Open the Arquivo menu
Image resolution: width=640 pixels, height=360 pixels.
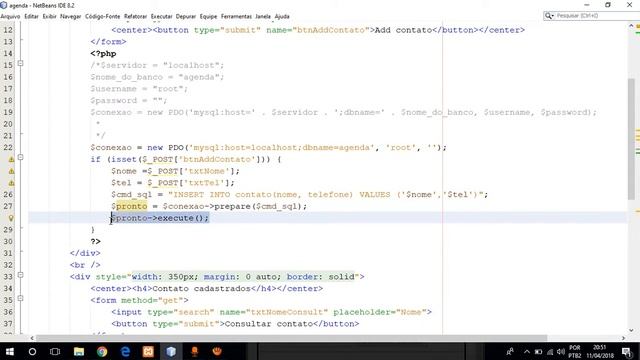click(10, 16)
